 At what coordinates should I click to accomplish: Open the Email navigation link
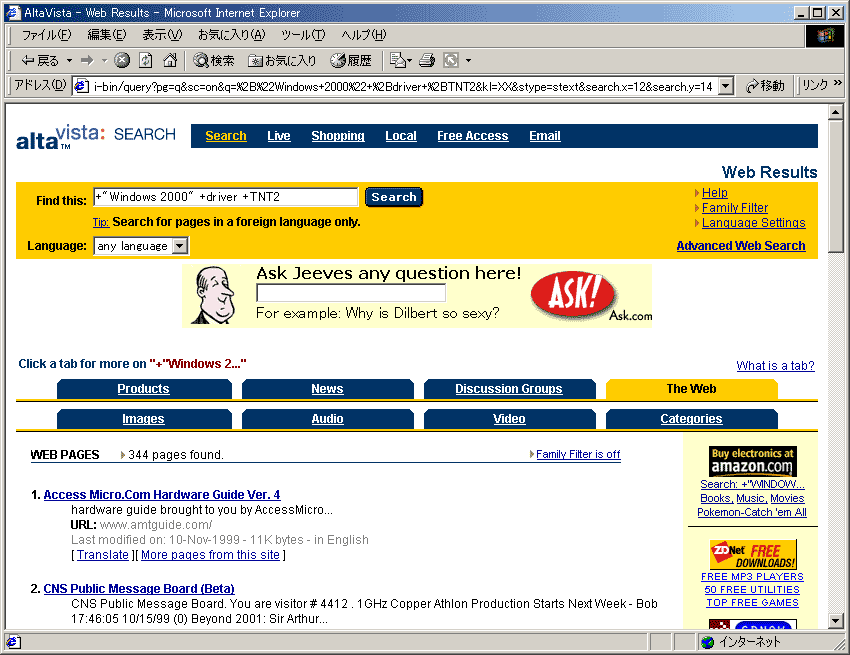pyautogui.click(x=545, y=136)
